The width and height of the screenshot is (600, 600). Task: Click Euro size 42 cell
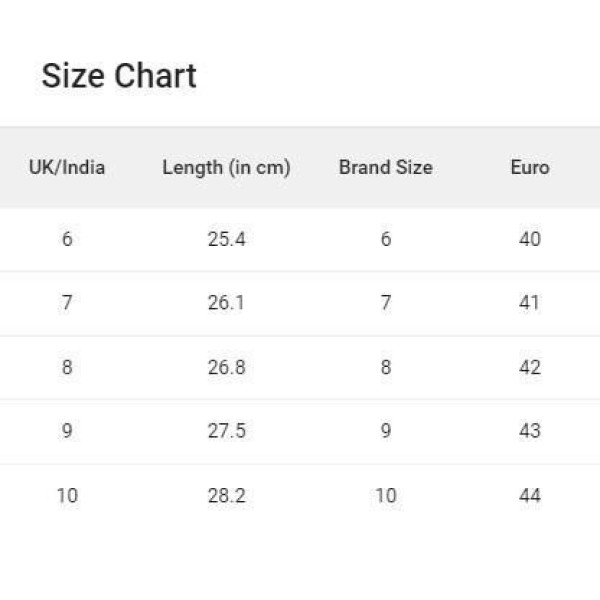click(530, 367)
